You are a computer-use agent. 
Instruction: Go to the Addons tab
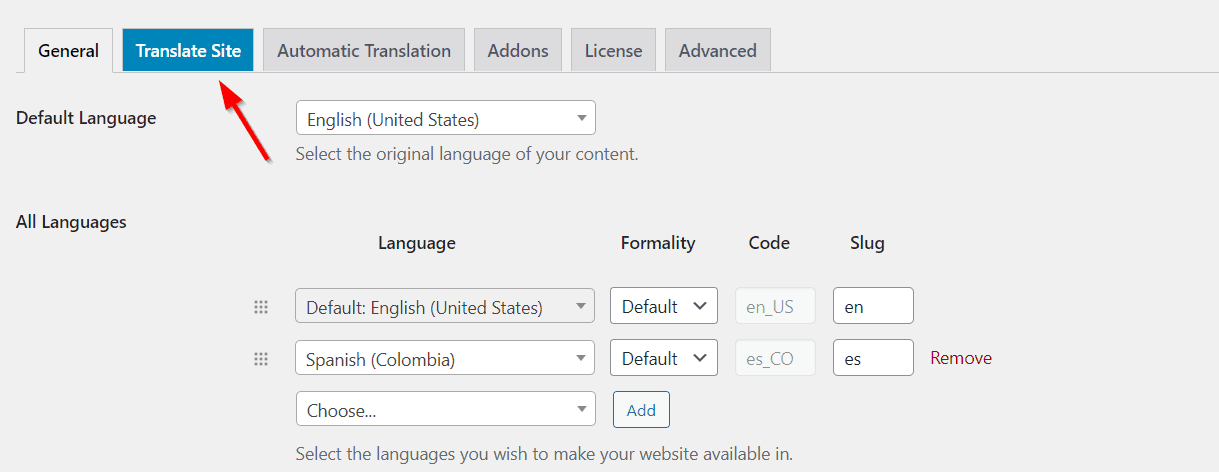(x=518, y=50)
